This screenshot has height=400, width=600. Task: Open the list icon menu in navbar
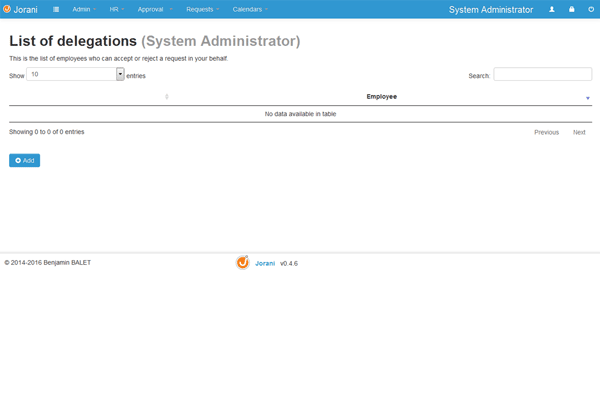[x=56, y=9]
